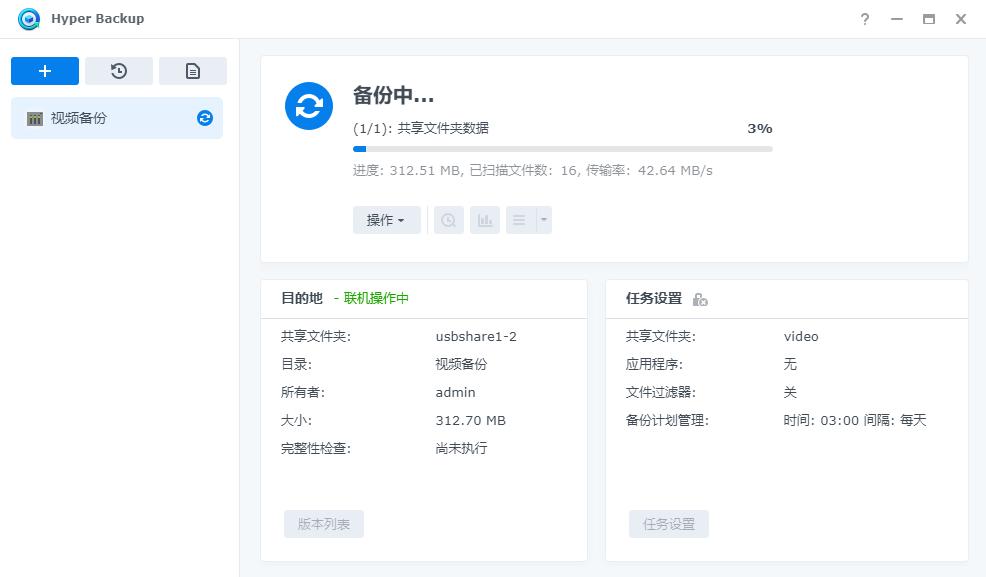
Task: Click the blue + create backup task button
Action: (44, 70)
